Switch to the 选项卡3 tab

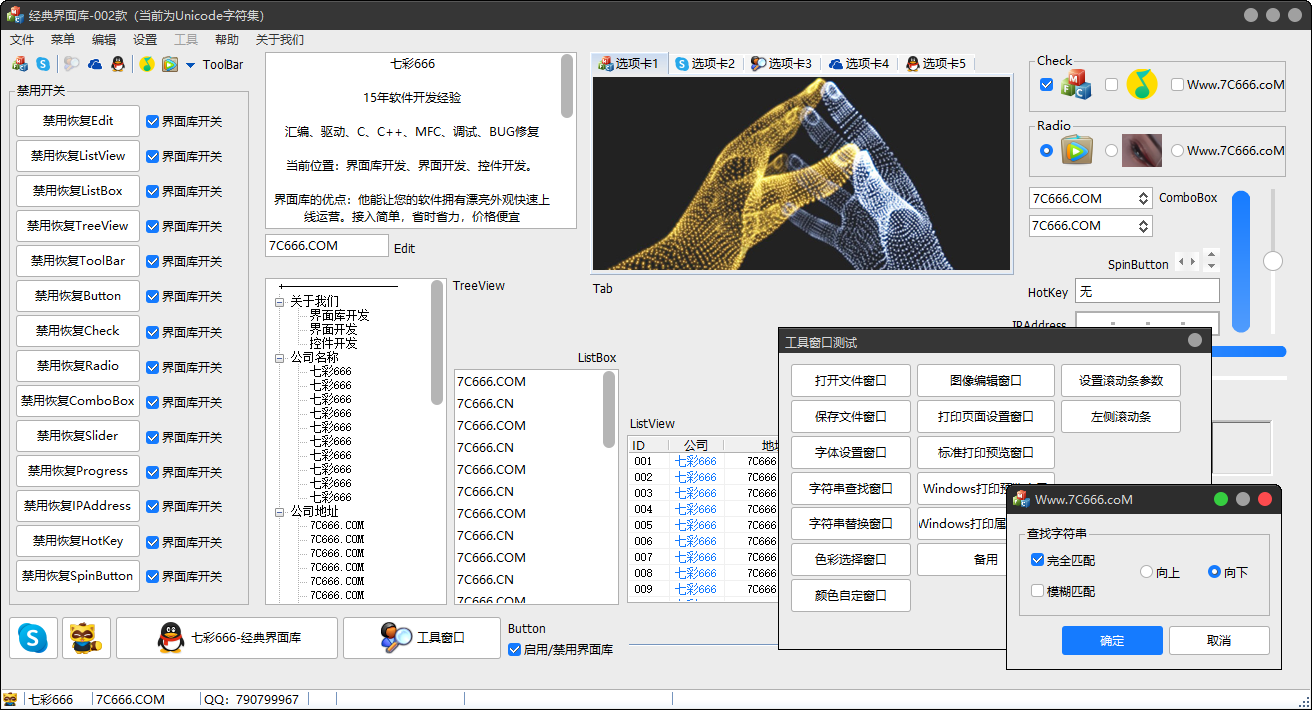pyautogui.click(x=781, y=63)
